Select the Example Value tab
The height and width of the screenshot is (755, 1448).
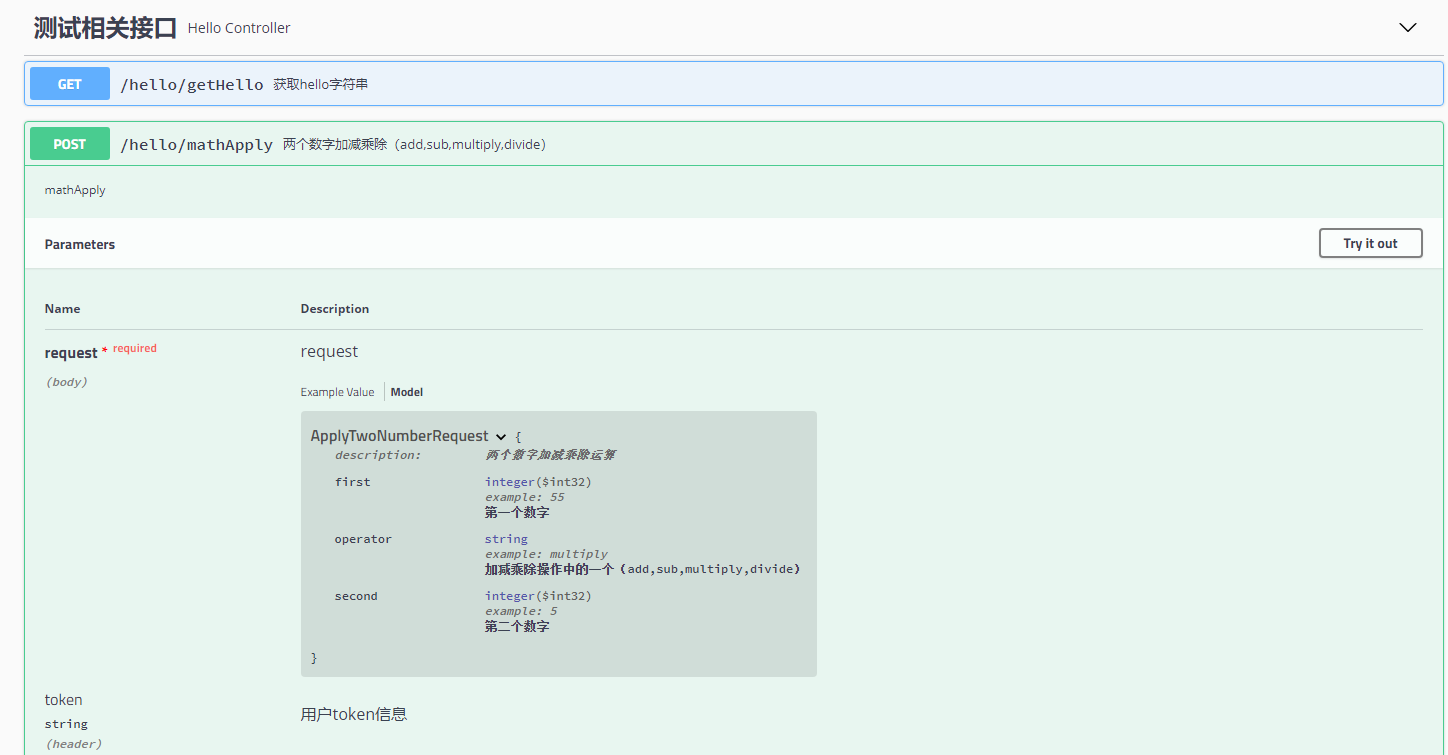[x=337, y=391]
